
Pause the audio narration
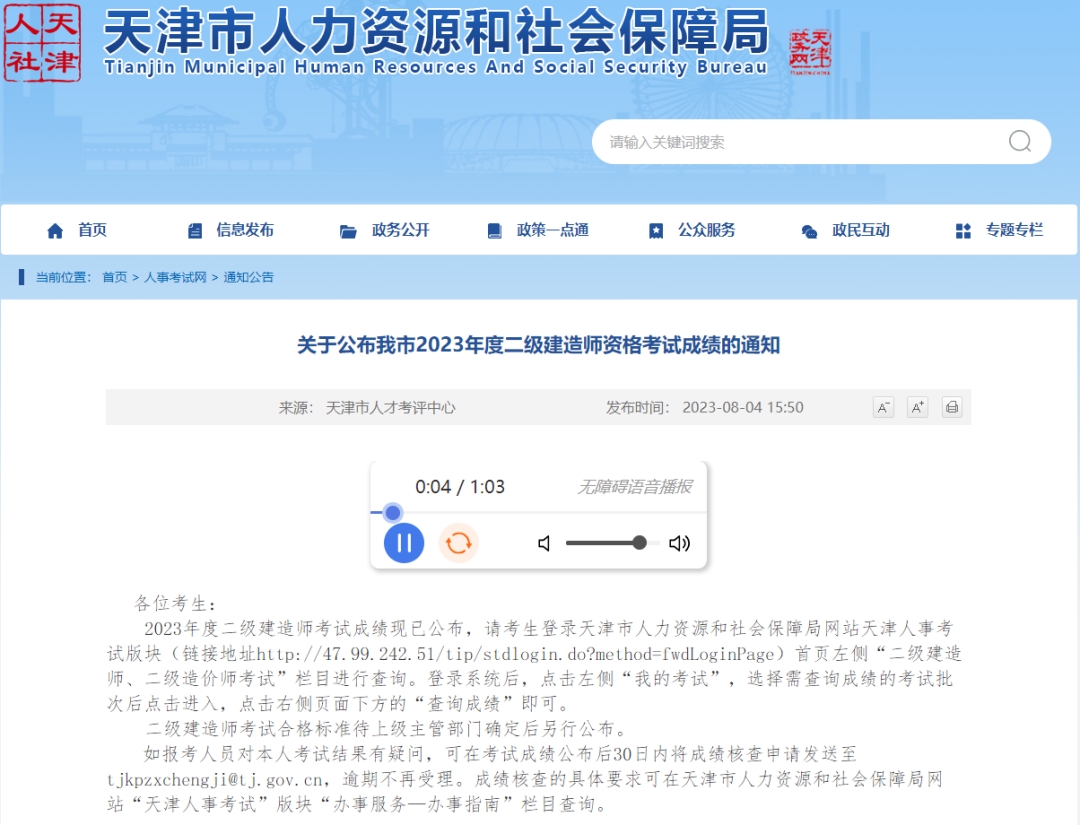click(x=404, y=543)
